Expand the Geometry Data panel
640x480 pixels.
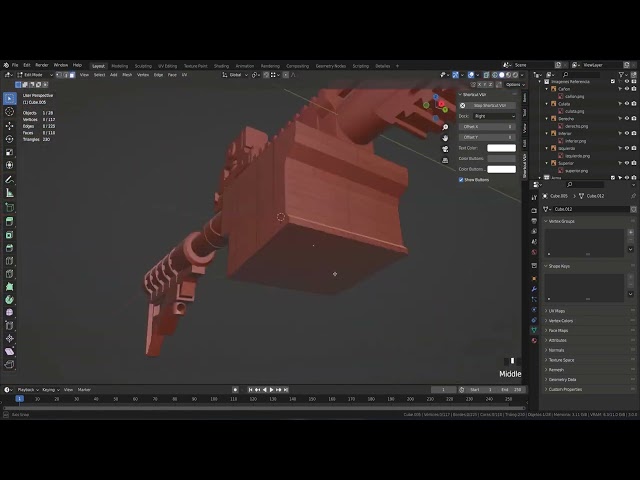(562, 380)
